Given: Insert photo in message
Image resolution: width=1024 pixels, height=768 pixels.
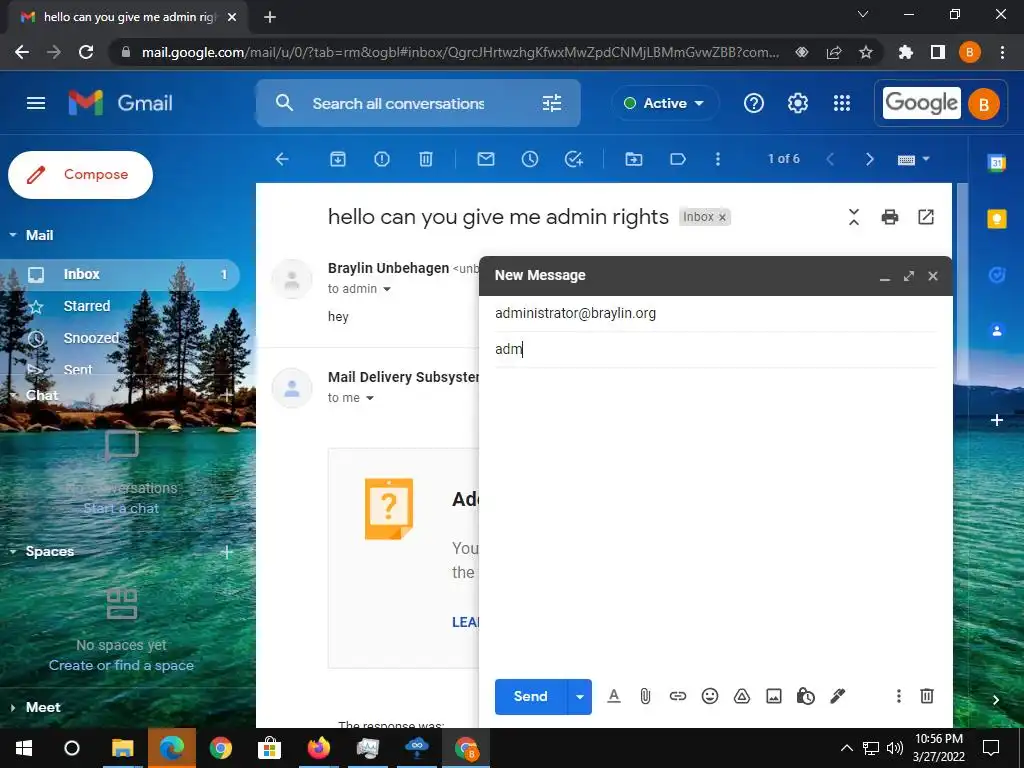Looking at the screenshot, I should point(774,696).
